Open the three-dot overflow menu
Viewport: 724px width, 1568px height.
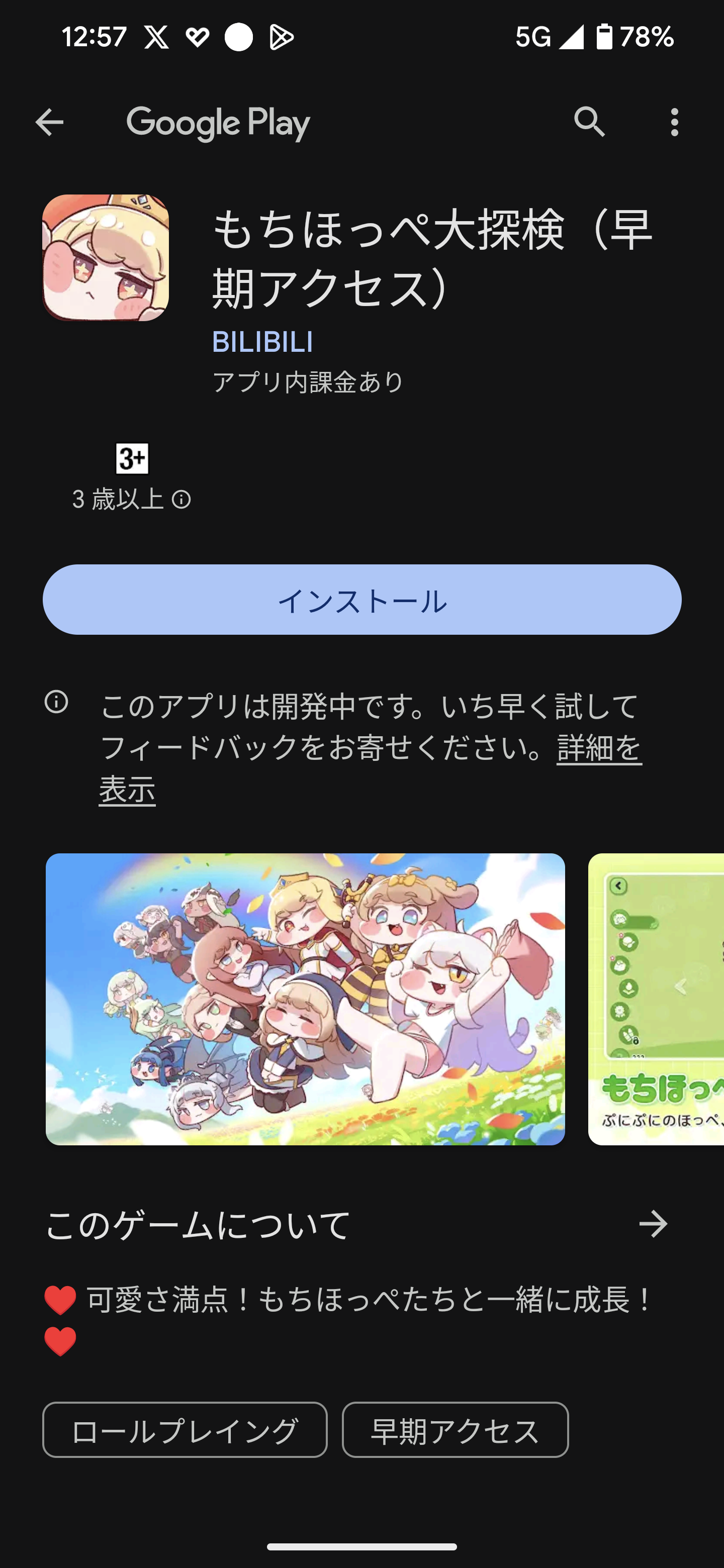point(674,122)
